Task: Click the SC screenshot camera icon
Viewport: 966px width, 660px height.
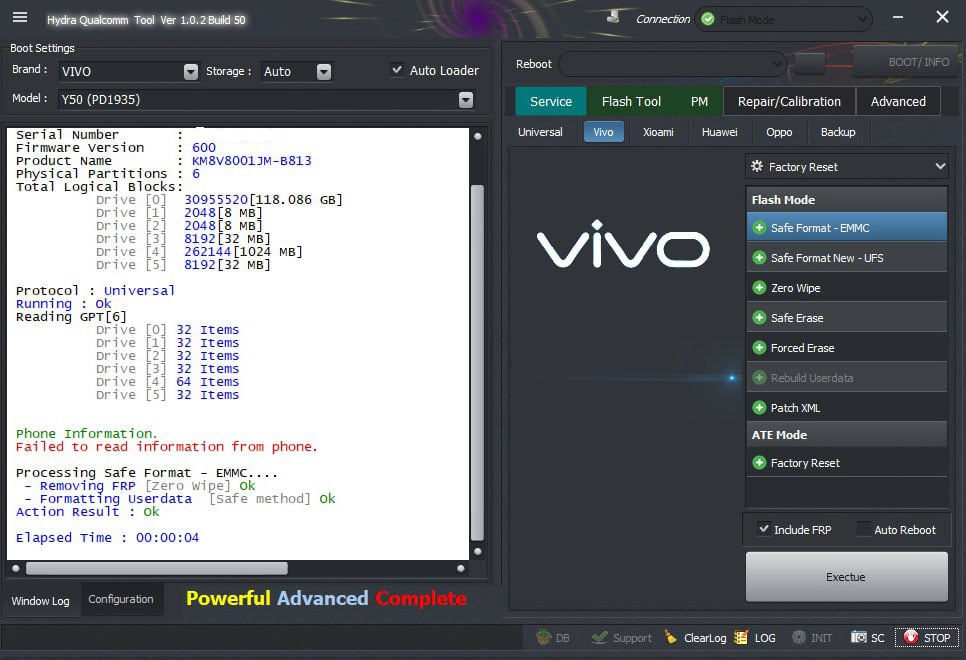Action: pyautogui.click(x=858, y=637)
